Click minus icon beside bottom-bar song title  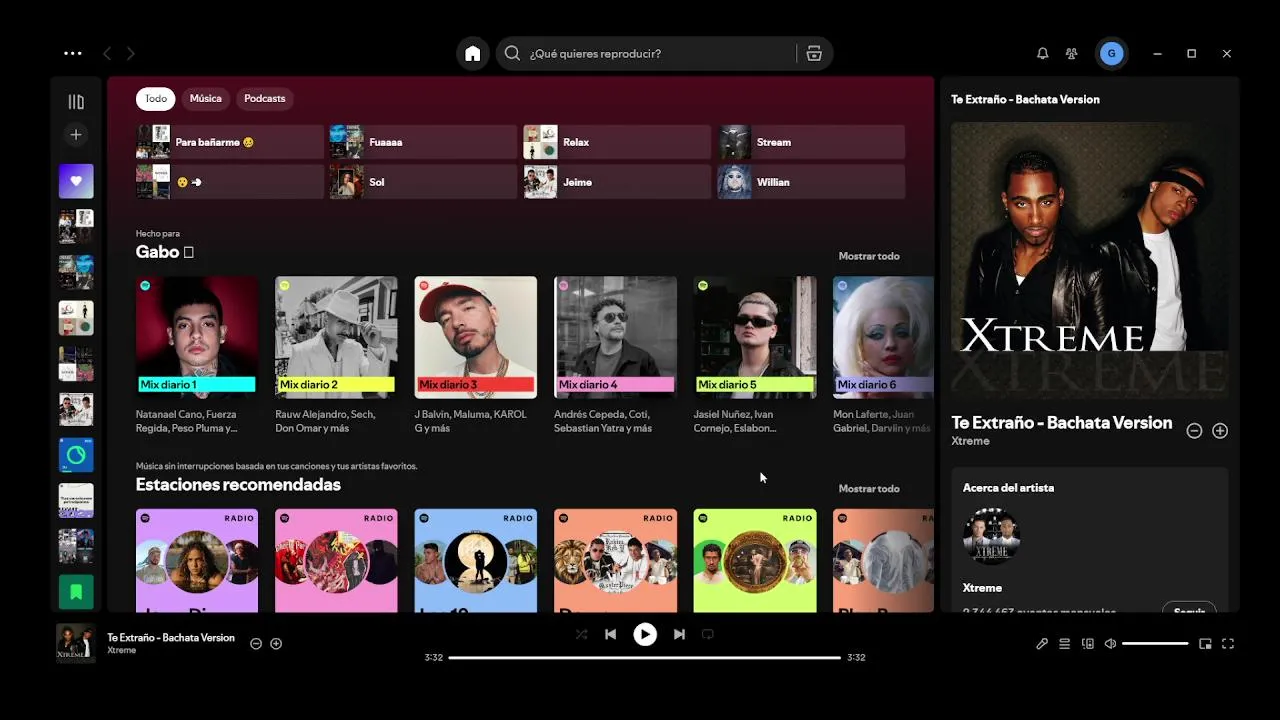click(256, 644)
